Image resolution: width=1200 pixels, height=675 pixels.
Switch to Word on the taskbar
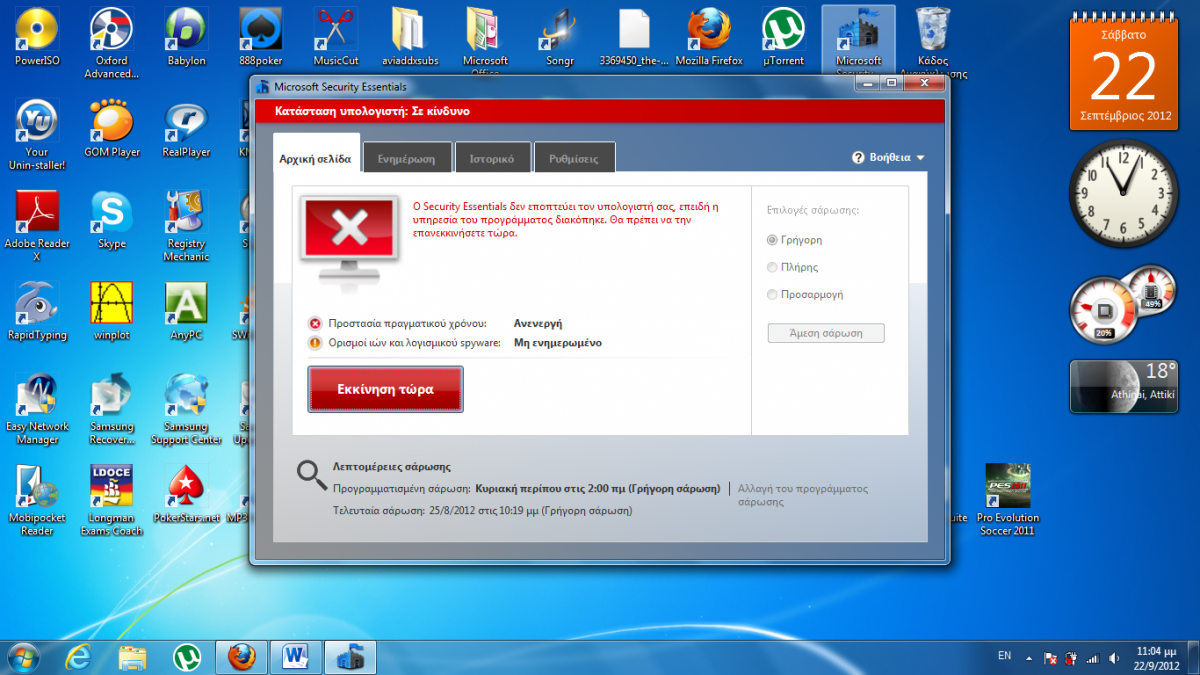(297, 656)
